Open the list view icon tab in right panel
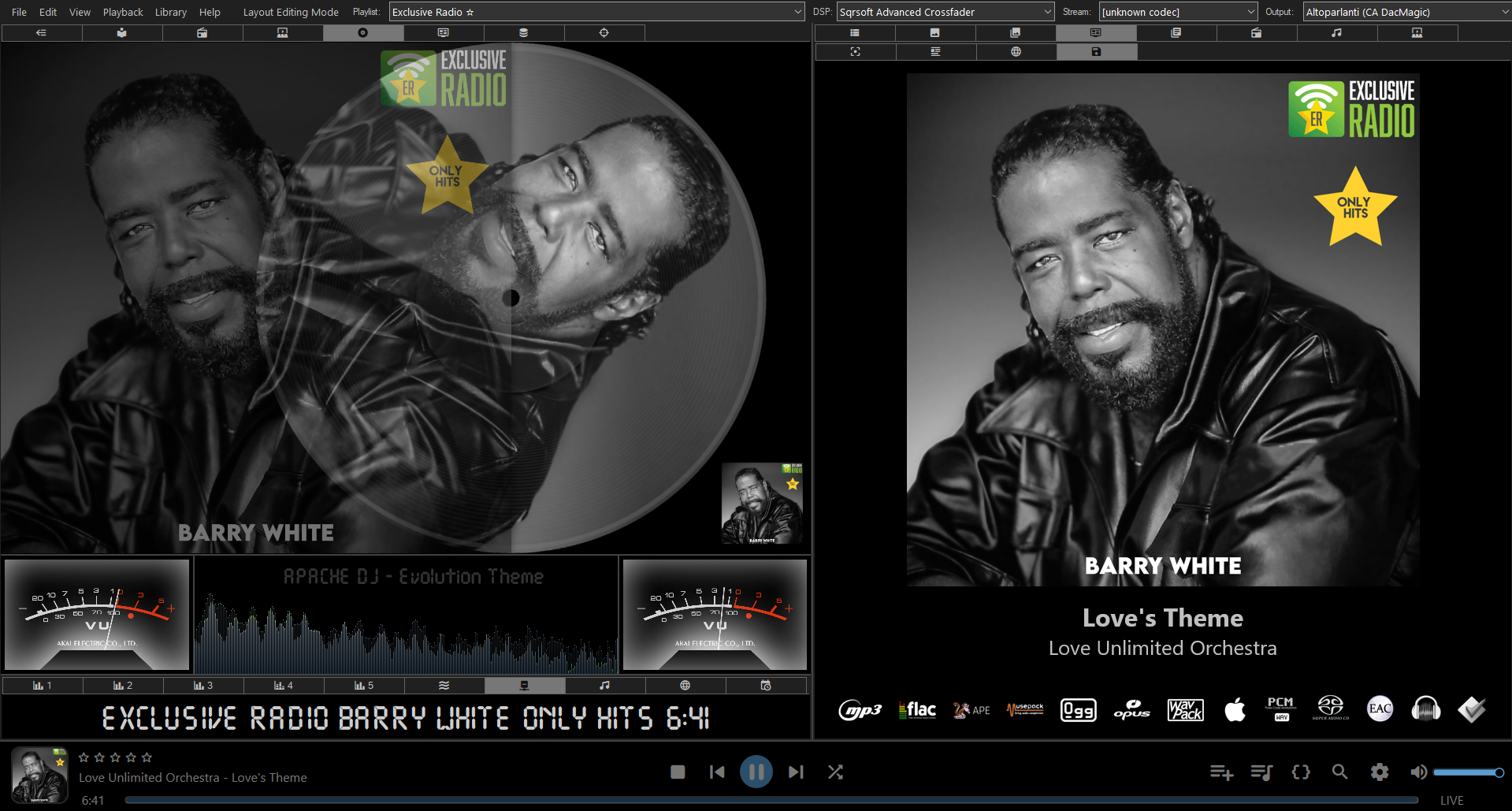This screenshot has height=811, width=1512. (855, 33)
